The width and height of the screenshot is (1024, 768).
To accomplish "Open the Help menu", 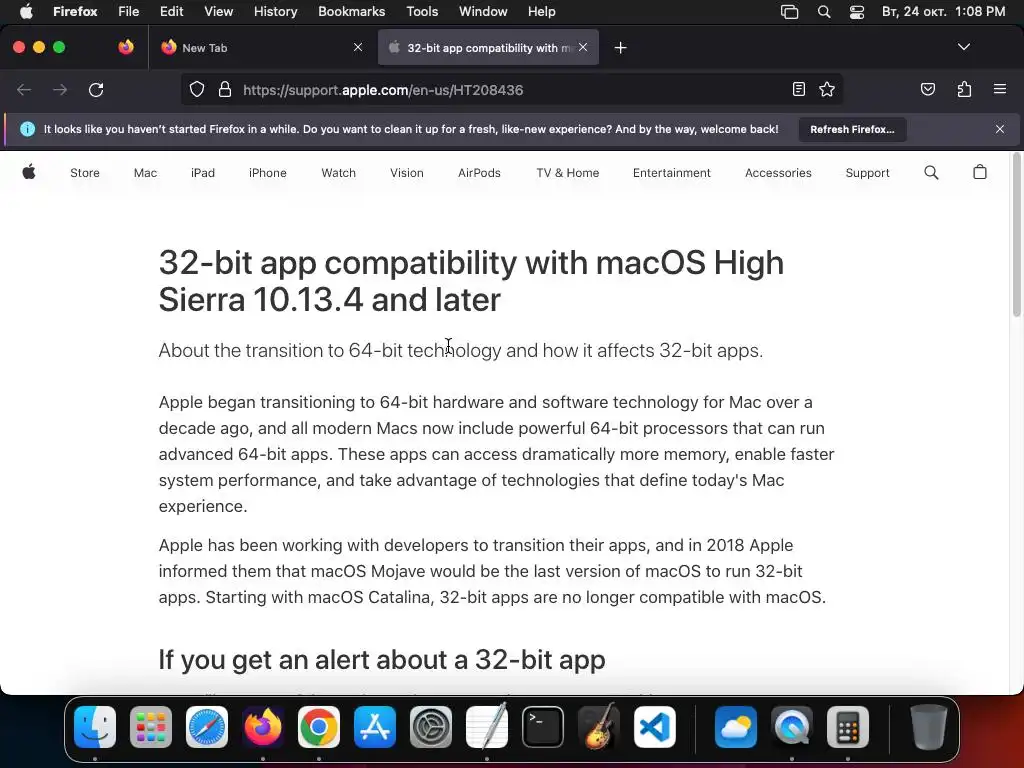I will pyautogui.click(x=541, y=11).
